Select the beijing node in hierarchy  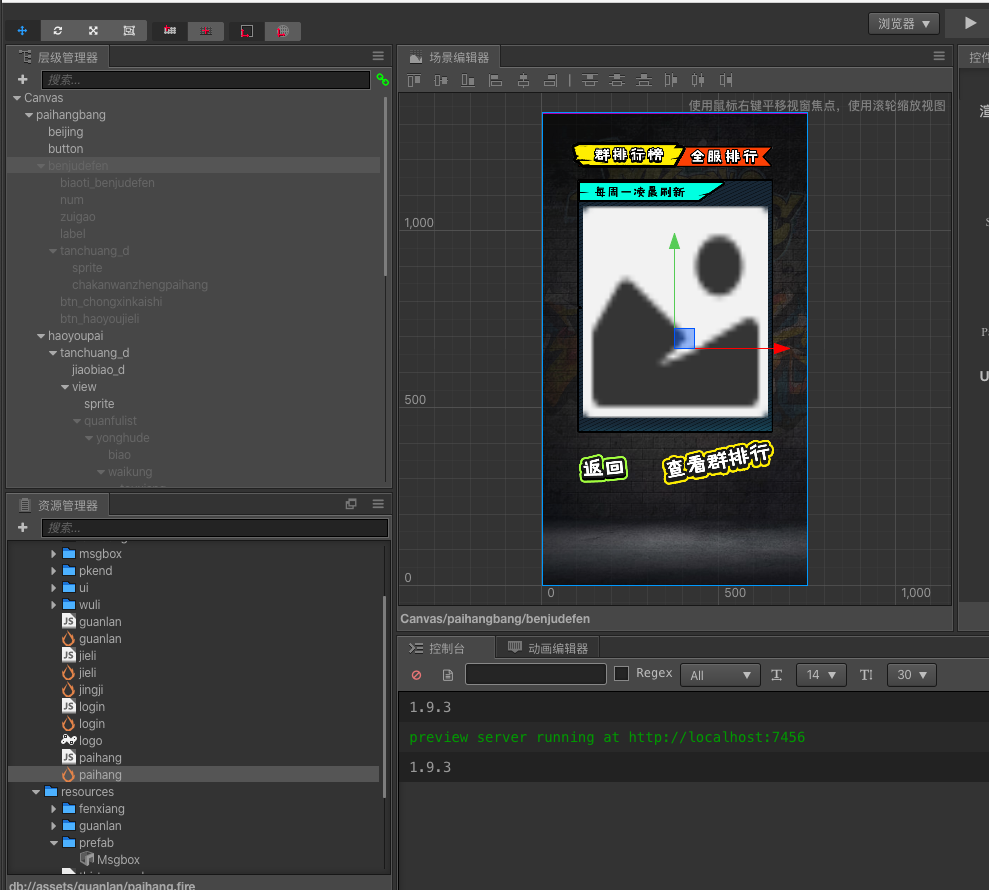pos(66,132)
